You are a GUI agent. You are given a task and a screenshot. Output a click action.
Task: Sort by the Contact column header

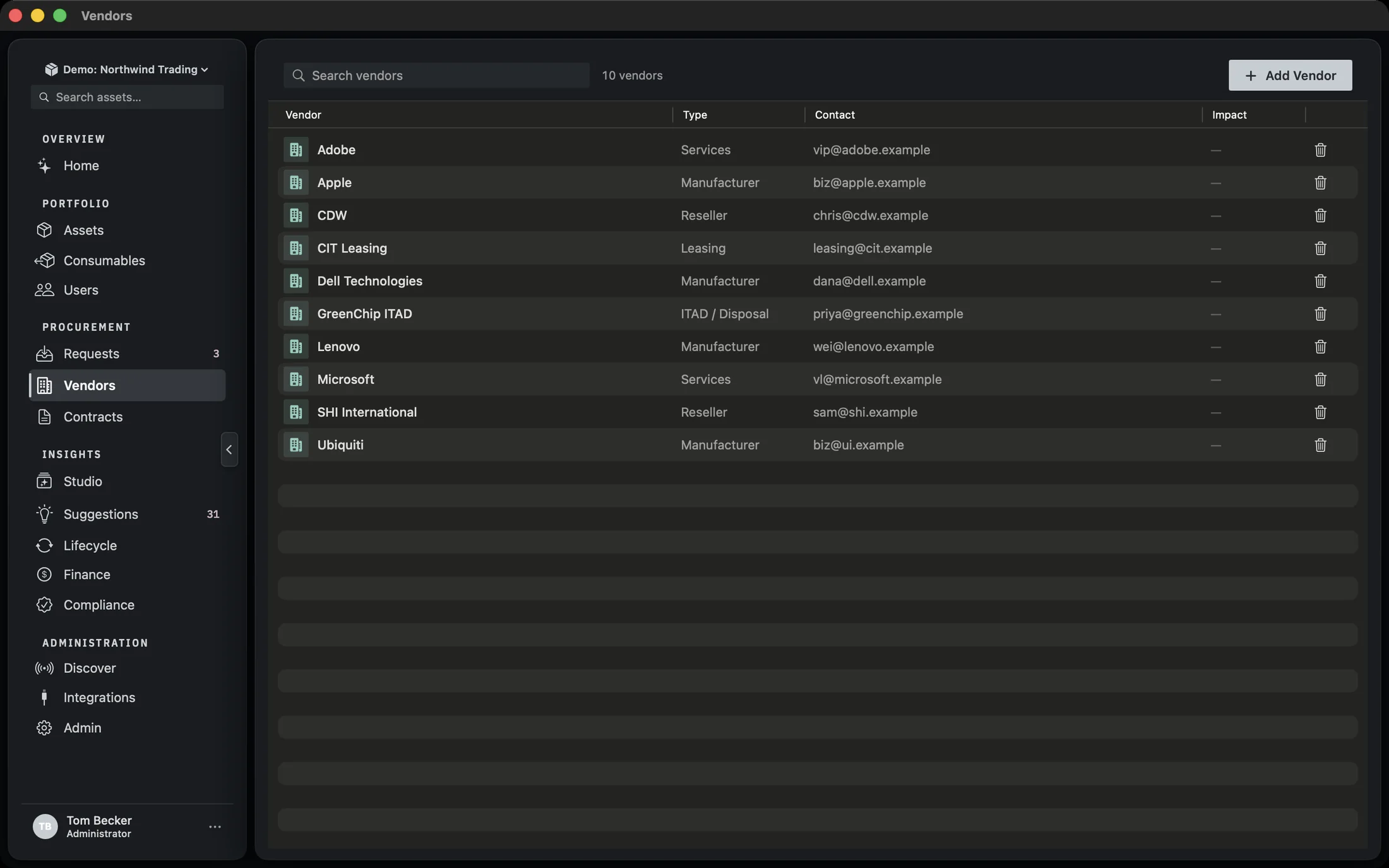click(x=835, y=115)
